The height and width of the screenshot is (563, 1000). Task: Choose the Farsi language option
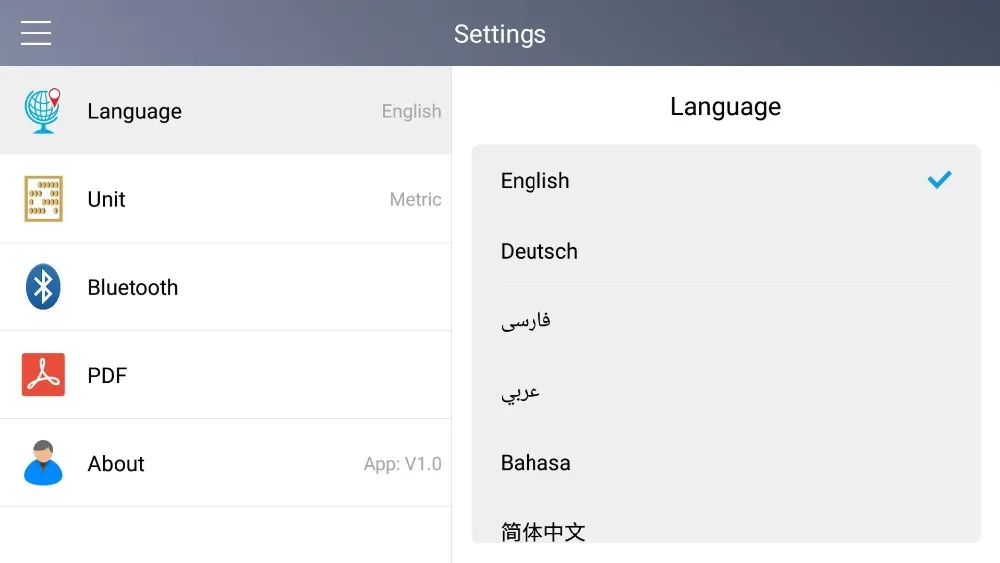click(526, 321)
